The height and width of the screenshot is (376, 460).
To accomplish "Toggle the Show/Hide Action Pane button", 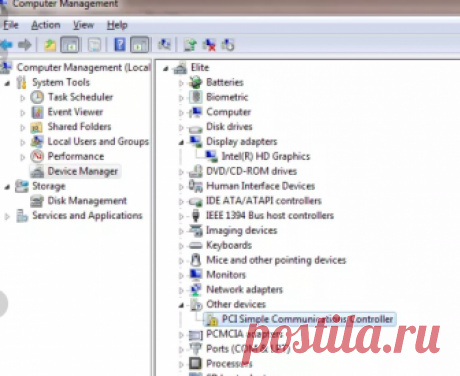I will tap(139, 45).
